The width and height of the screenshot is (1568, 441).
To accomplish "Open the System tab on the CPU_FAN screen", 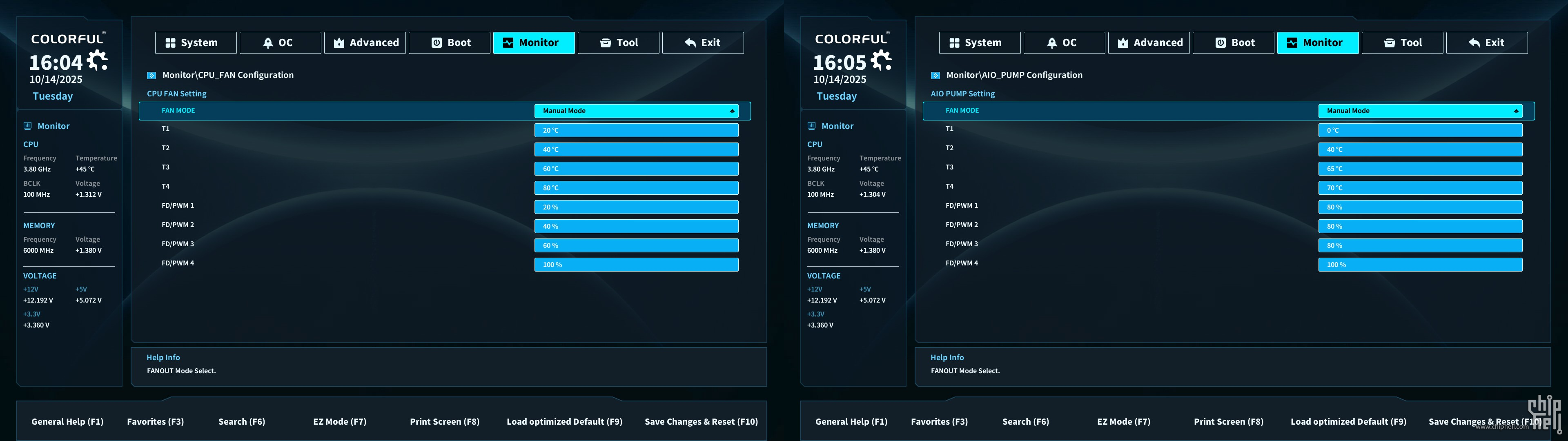I will click(196, 42).
